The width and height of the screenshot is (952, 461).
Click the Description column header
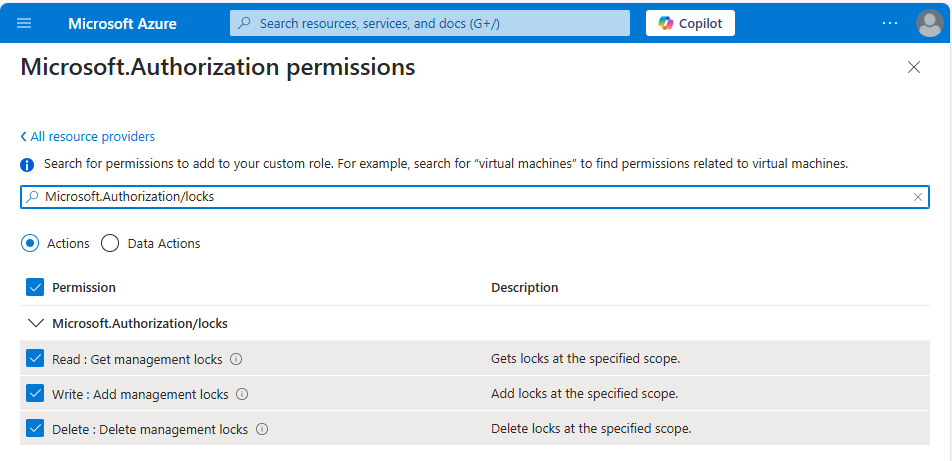click(525, 287)
